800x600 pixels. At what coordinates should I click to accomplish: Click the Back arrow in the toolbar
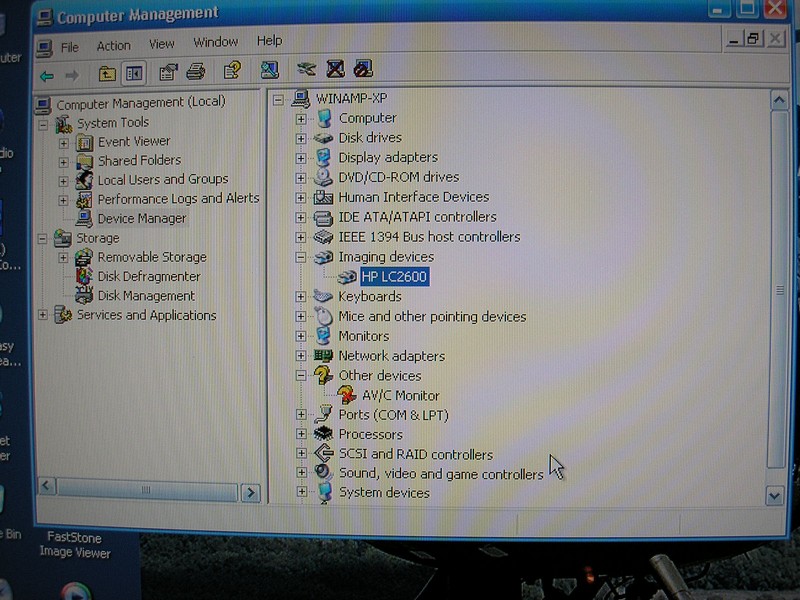[47, 76]
